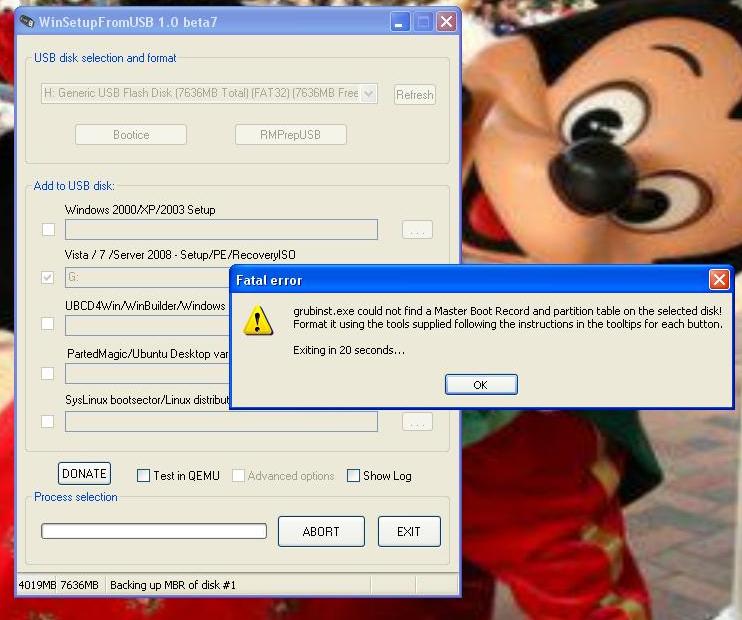Screen dimensions: 742x620
Task: Launch the RMPrepUSB tool
Action: coord(291,135)
